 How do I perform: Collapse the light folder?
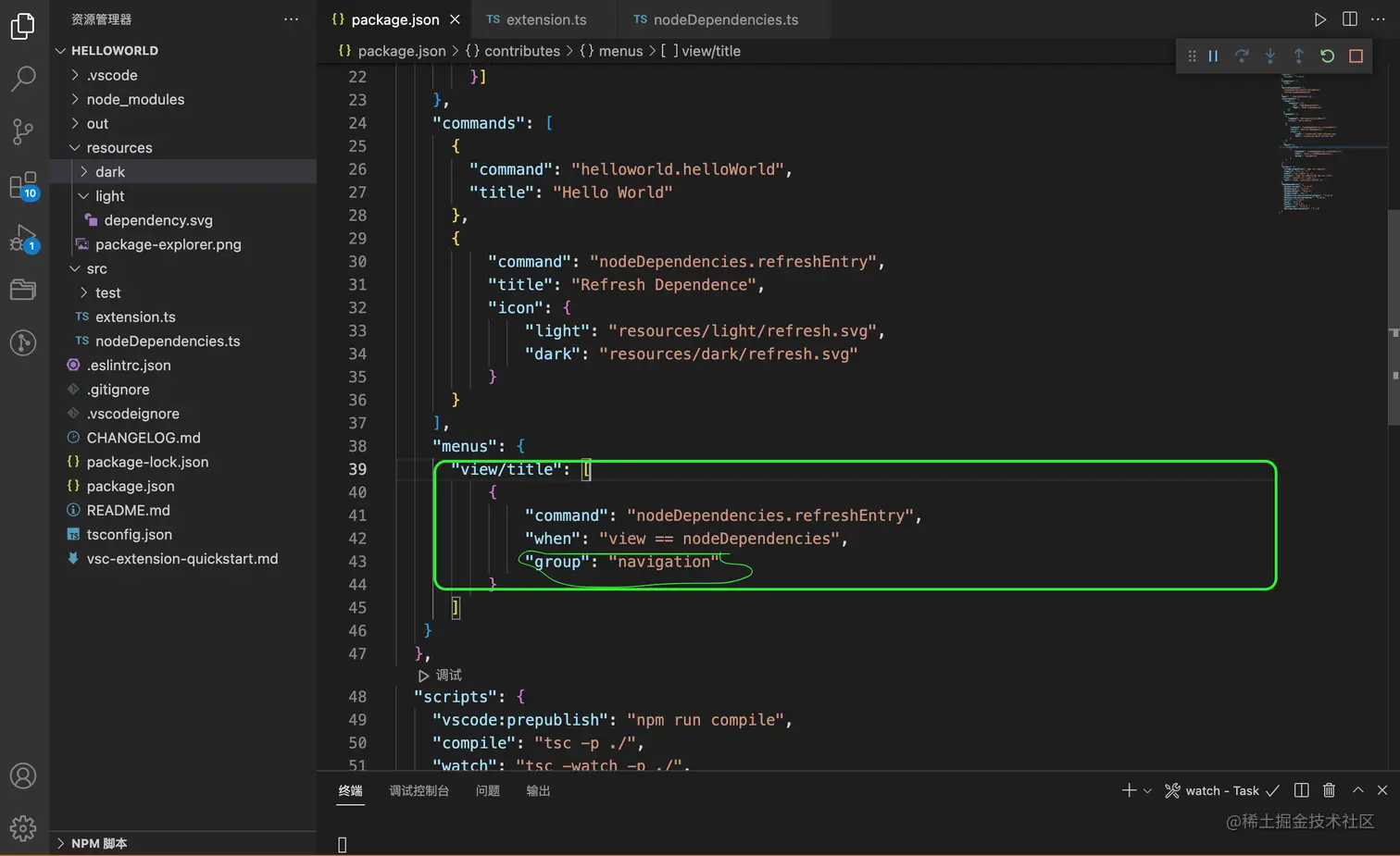[x=183, y=195]
